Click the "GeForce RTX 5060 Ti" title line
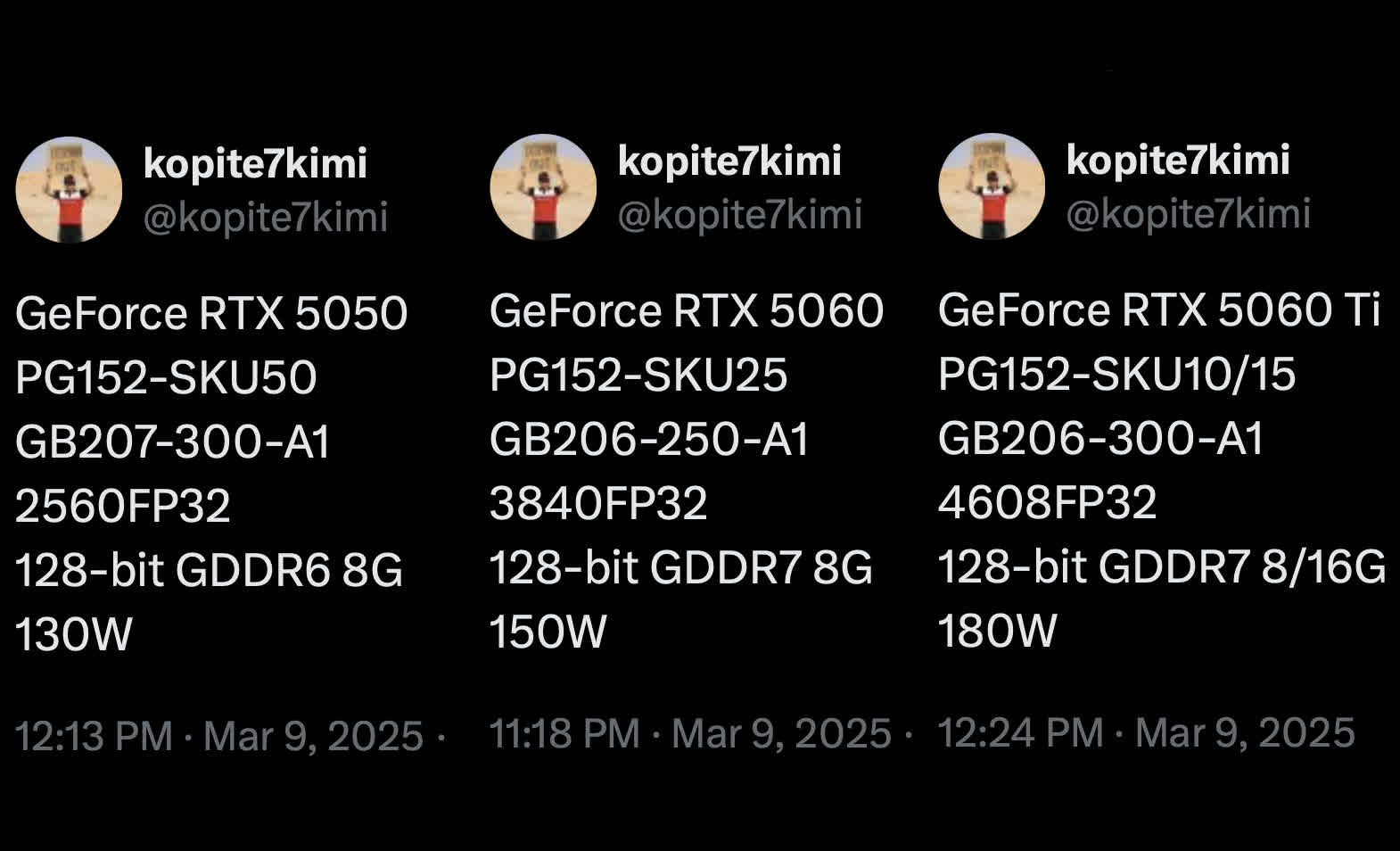This screenshot has height=851, width=1400. click(1159, 310)
